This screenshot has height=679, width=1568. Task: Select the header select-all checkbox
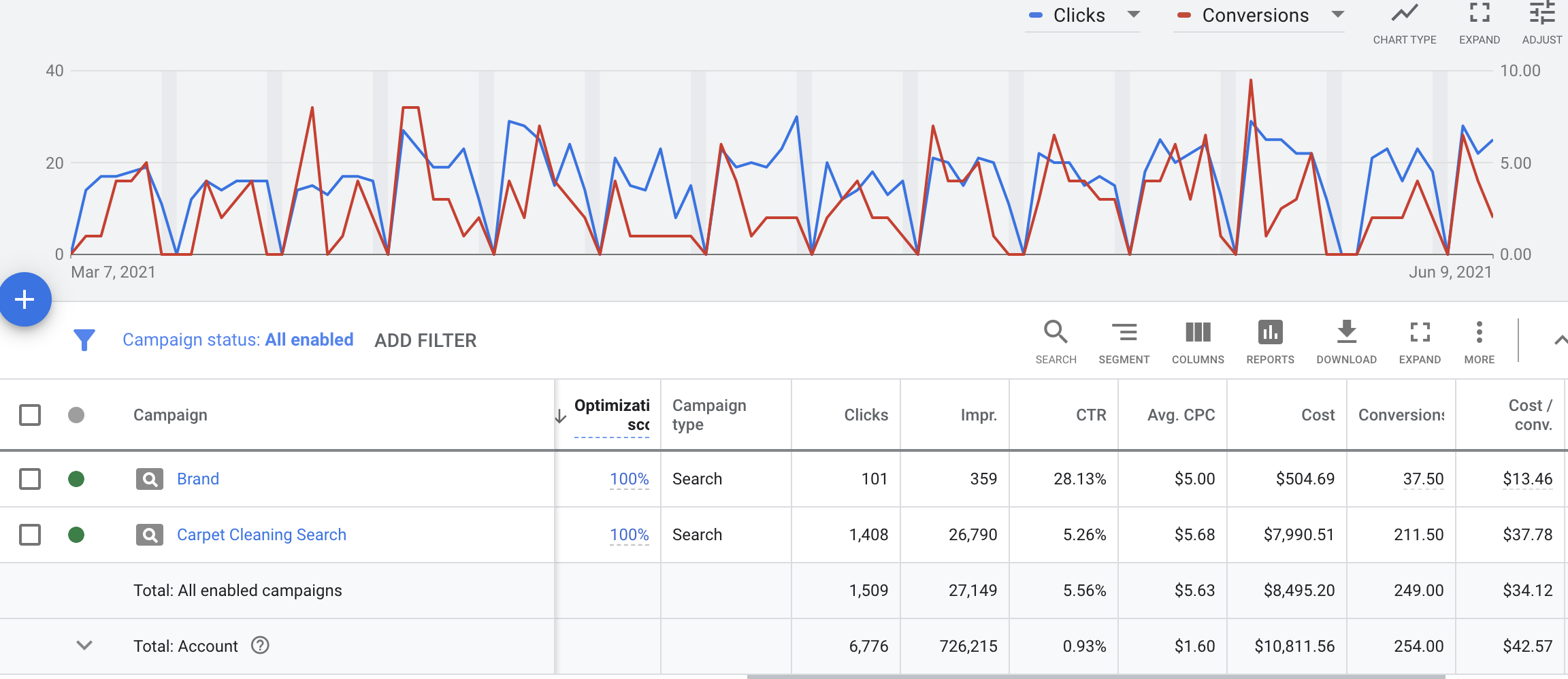(x=30, y=415)
